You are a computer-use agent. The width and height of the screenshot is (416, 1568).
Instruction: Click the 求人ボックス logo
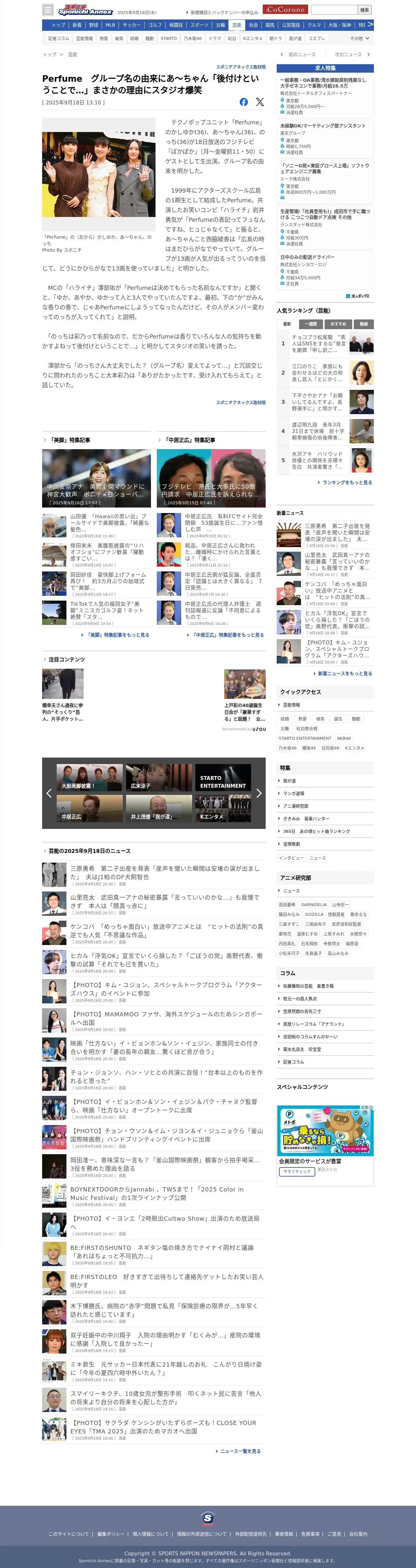point(358,296)
